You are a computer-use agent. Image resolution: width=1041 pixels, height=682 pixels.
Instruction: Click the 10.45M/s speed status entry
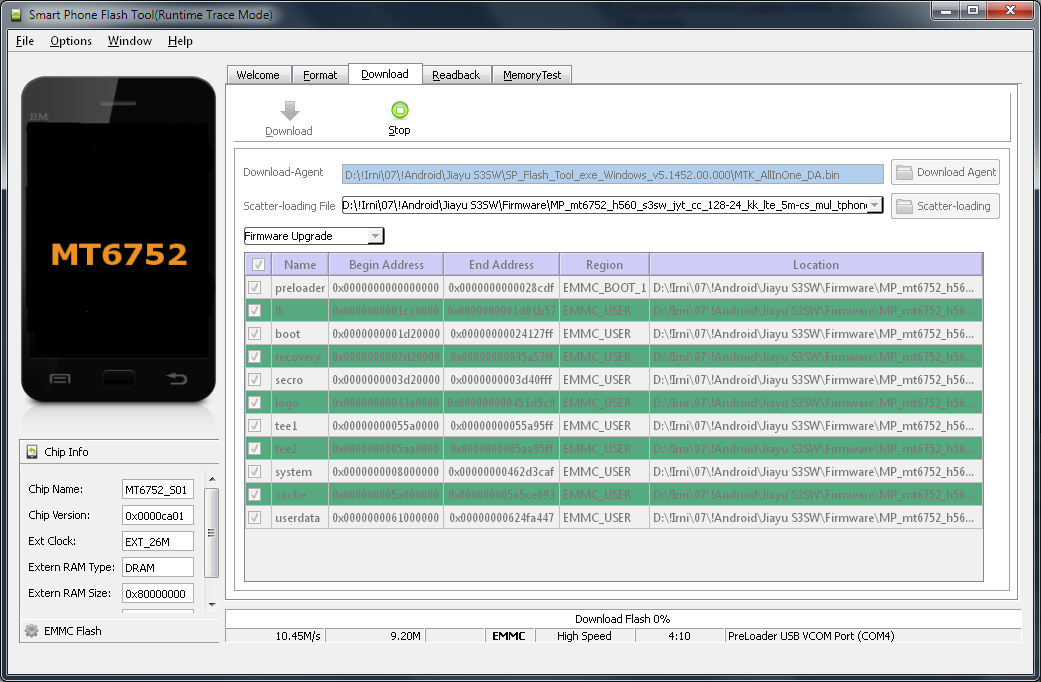(275, 636)
